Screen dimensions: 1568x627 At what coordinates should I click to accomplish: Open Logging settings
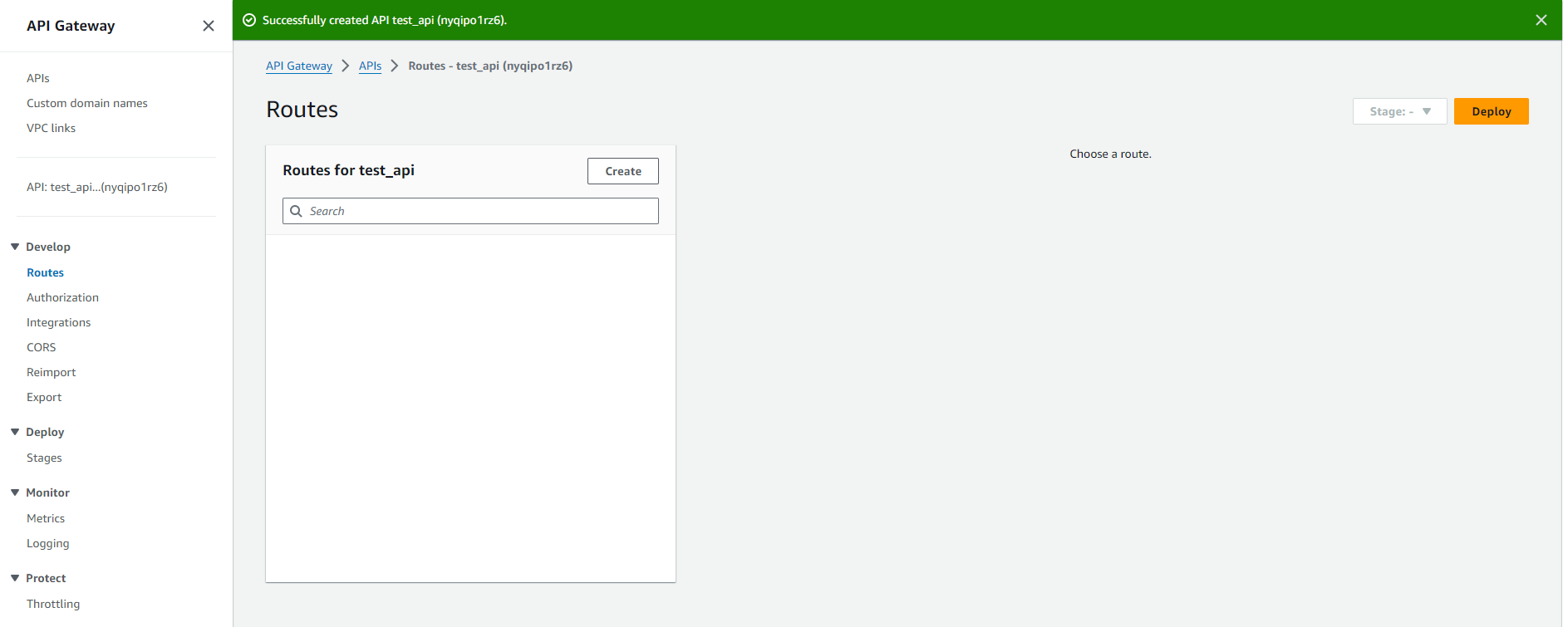click(x=48, y=543)
